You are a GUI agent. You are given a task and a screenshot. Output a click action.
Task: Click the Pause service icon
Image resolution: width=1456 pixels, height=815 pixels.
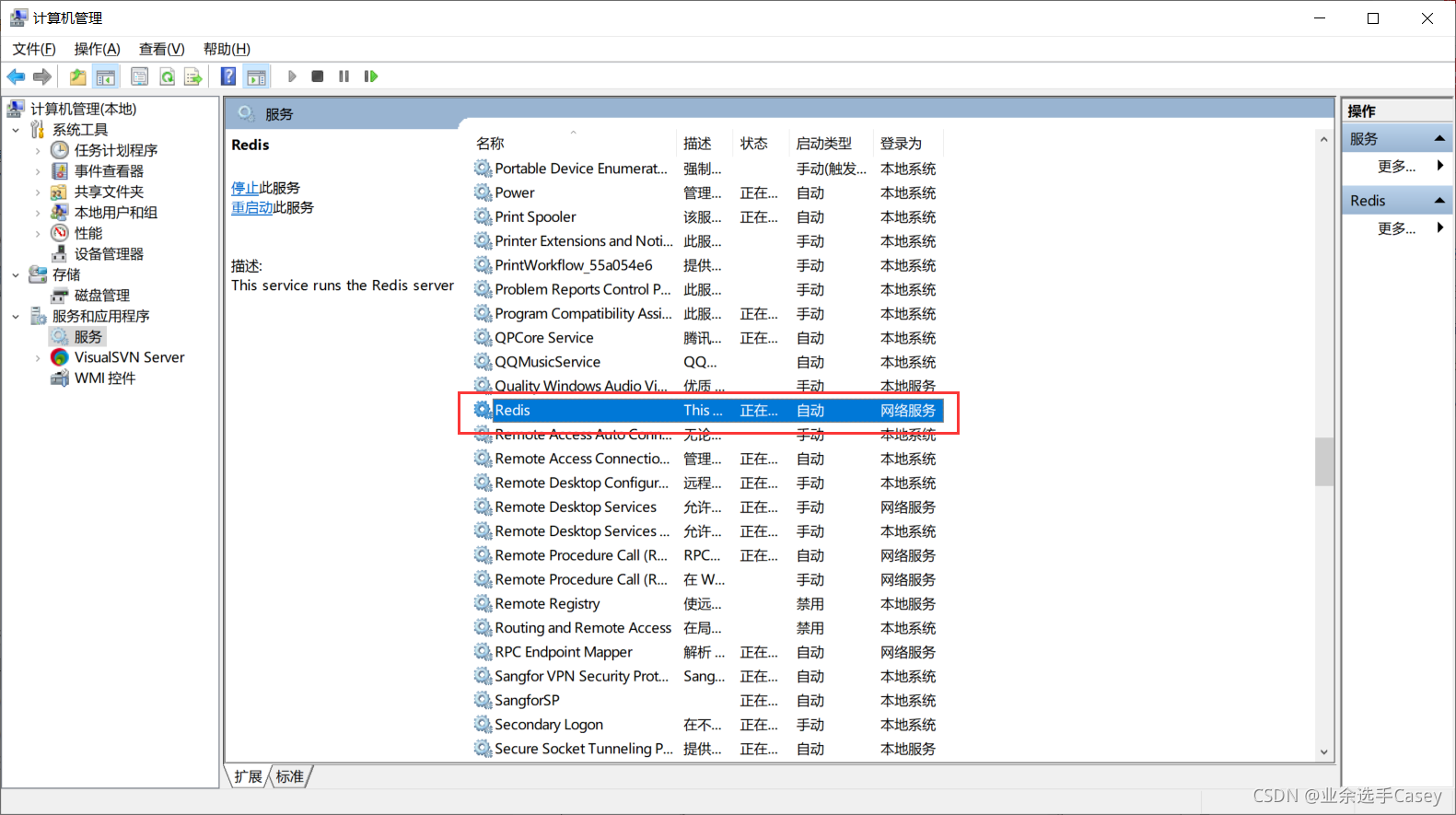coord(344,76)
